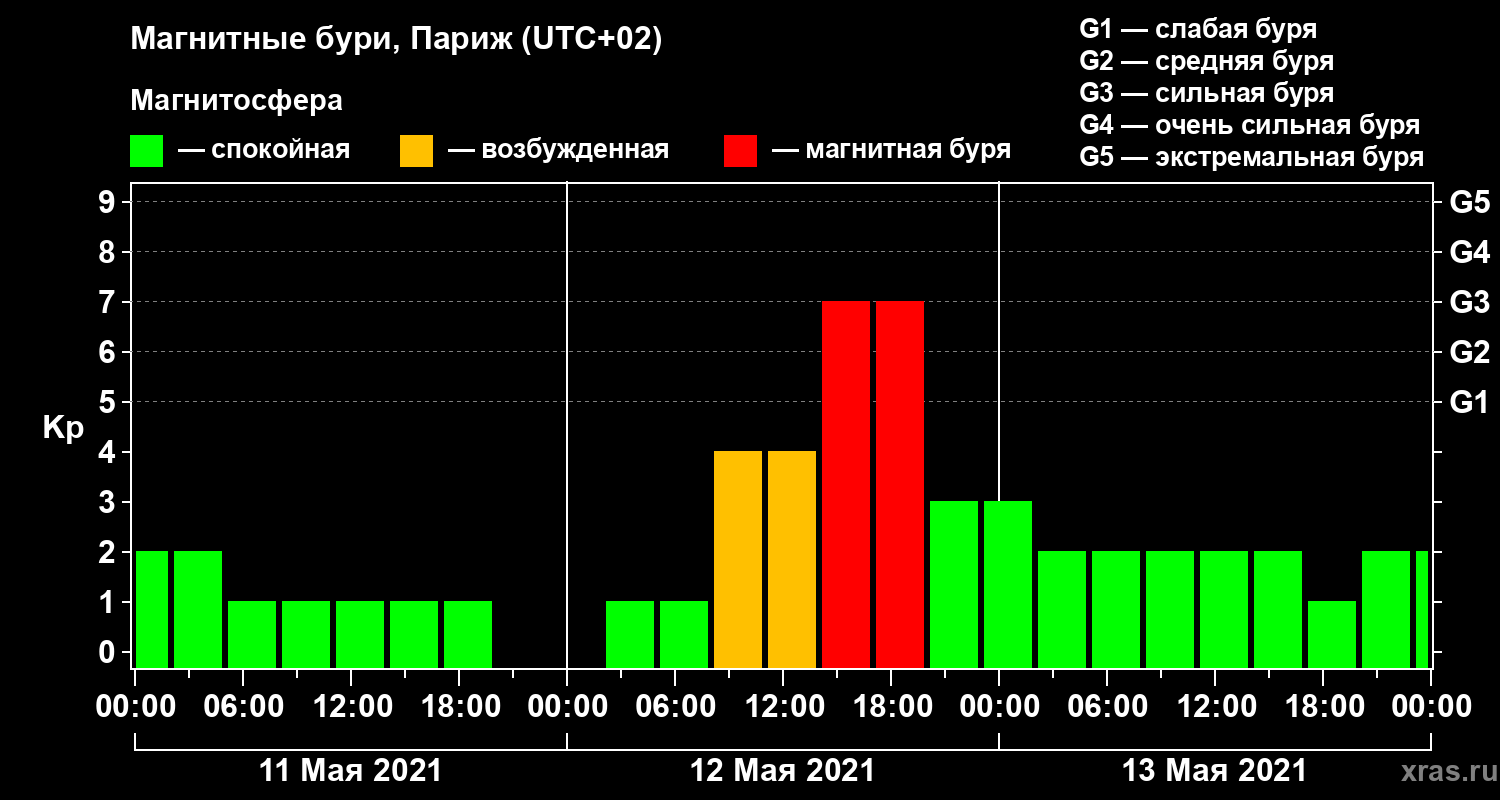Viewport: 1500px width, 800px height.
Task: Click the green Kp 3 bar before midnight 12 Мая
Action: point(954,584)
